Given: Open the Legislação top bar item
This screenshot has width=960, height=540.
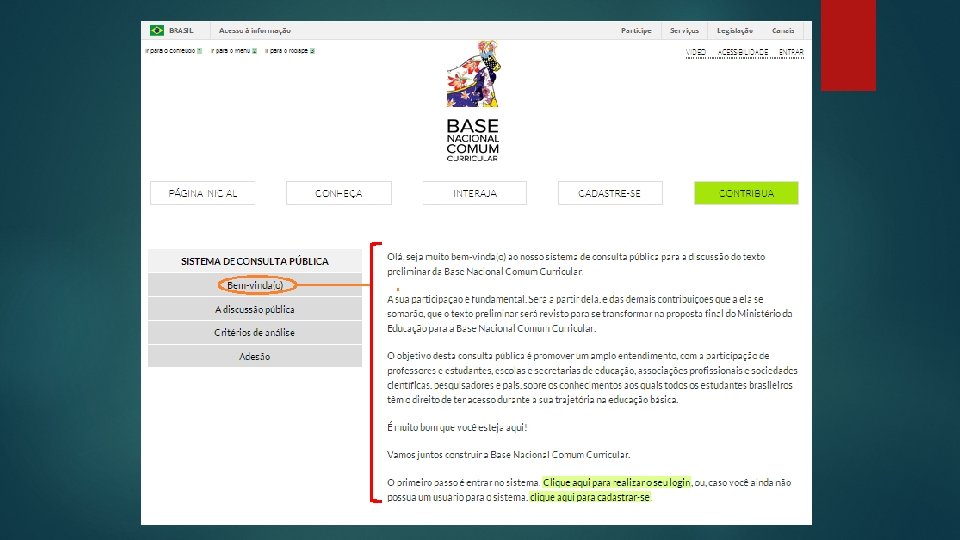Looking at the screenshot, I should [x=735, y=30].
